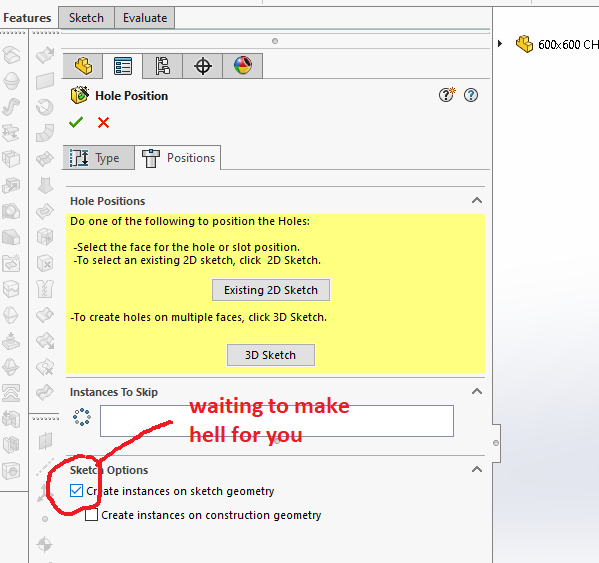Viewport: 599px width, 563px height.
Task: Click the Existing 2D Sketch button
Action: point(271,290)
